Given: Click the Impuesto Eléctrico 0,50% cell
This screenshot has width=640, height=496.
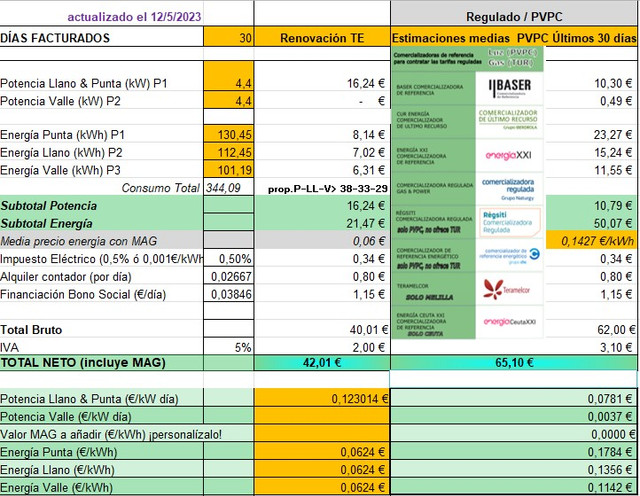Looking at the screenshot, I should pyautogui.click(x=229, y=259).
